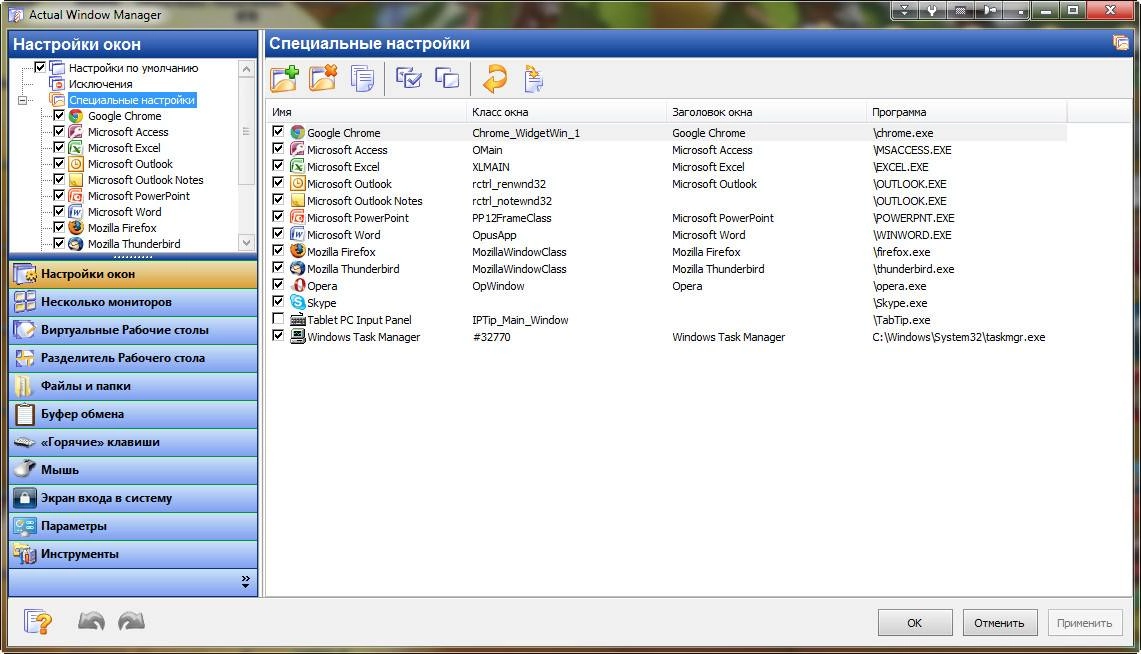Copy selected rule using the two-pages toolbar icon
The image size is (1141, 654).
362,78
